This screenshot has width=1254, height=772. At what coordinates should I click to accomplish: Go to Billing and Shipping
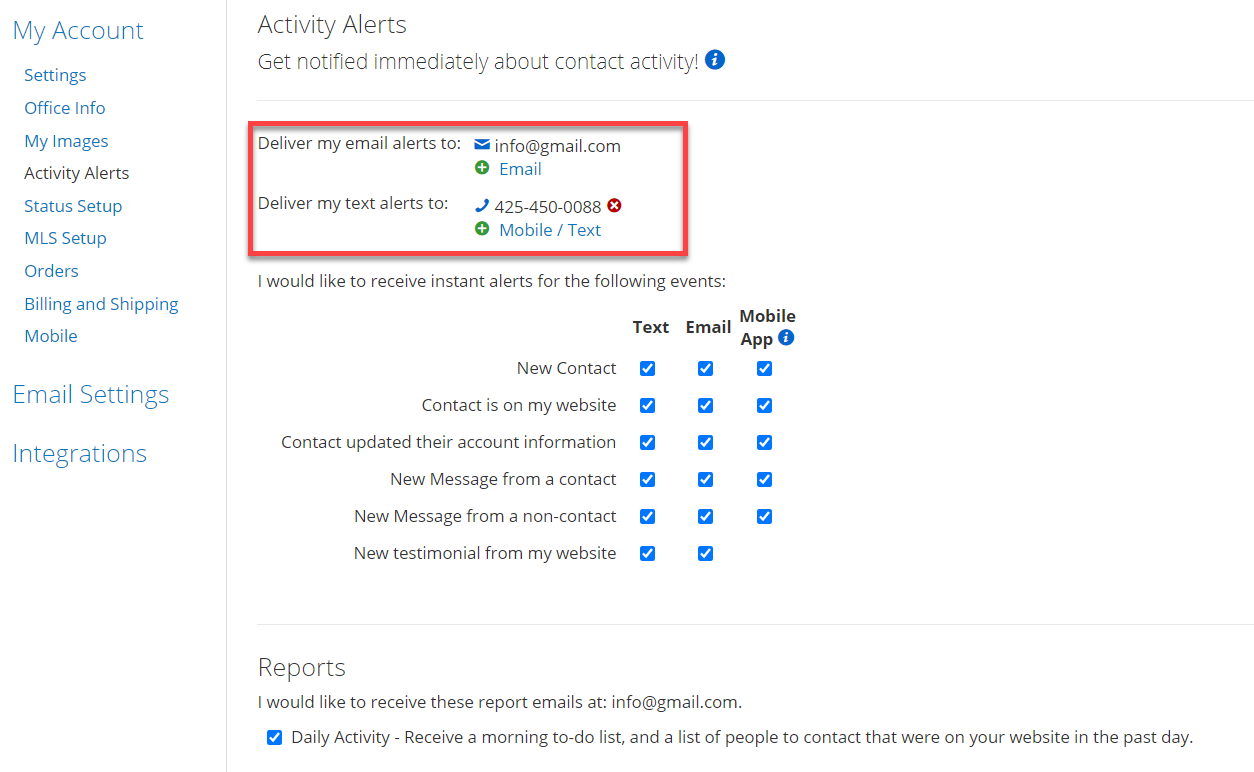(x=101, y=304)
